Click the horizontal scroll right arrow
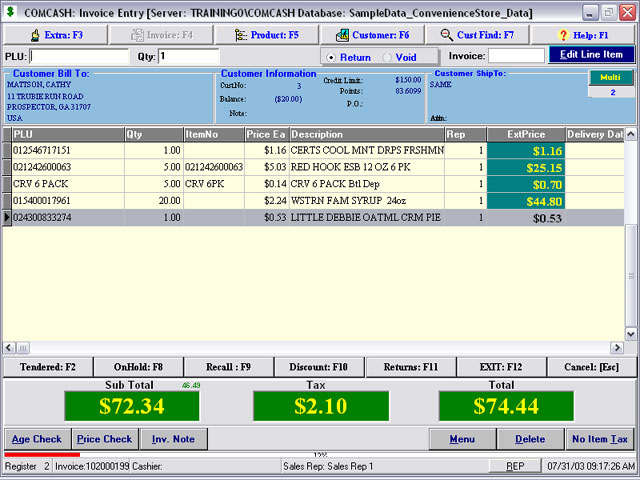Viewport: 640px width, 480px height. click(617, 348)
